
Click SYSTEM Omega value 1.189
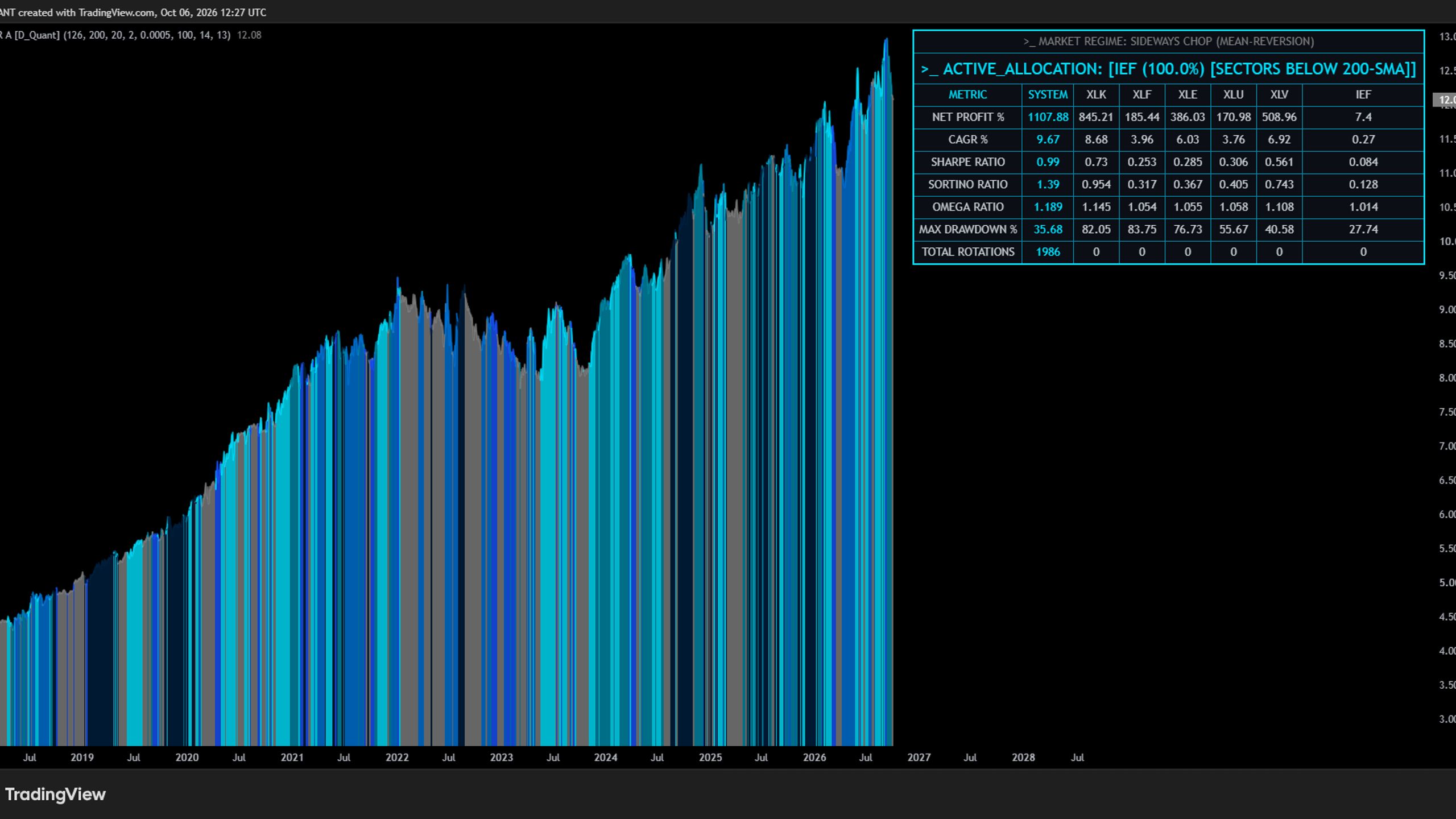1048,207
